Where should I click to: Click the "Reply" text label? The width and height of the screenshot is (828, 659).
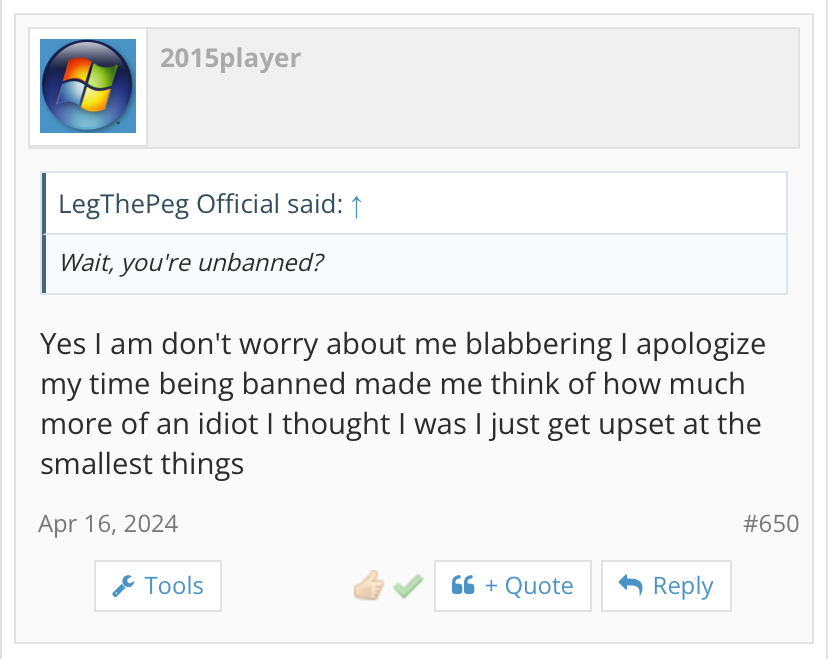click(683, 586)
